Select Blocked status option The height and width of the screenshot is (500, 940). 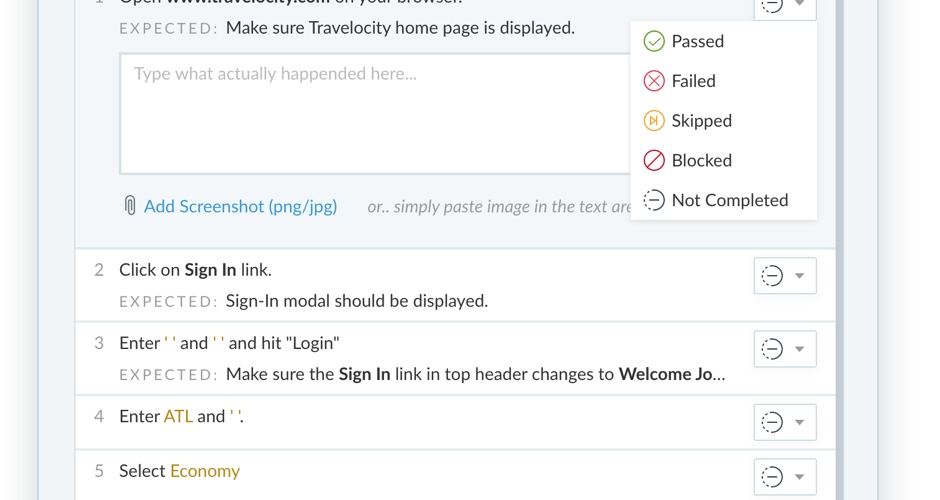(x=701, y=160)
